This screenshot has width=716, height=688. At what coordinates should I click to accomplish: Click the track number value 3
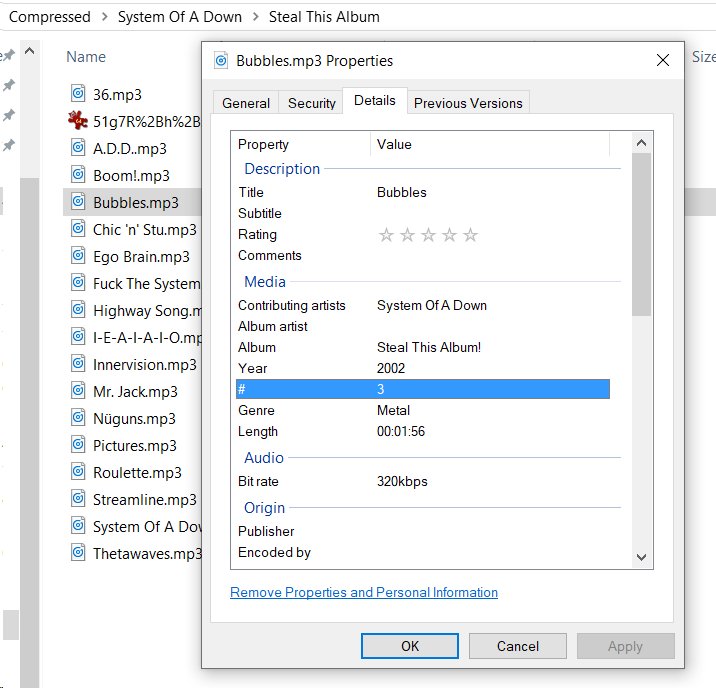point(380,389)
